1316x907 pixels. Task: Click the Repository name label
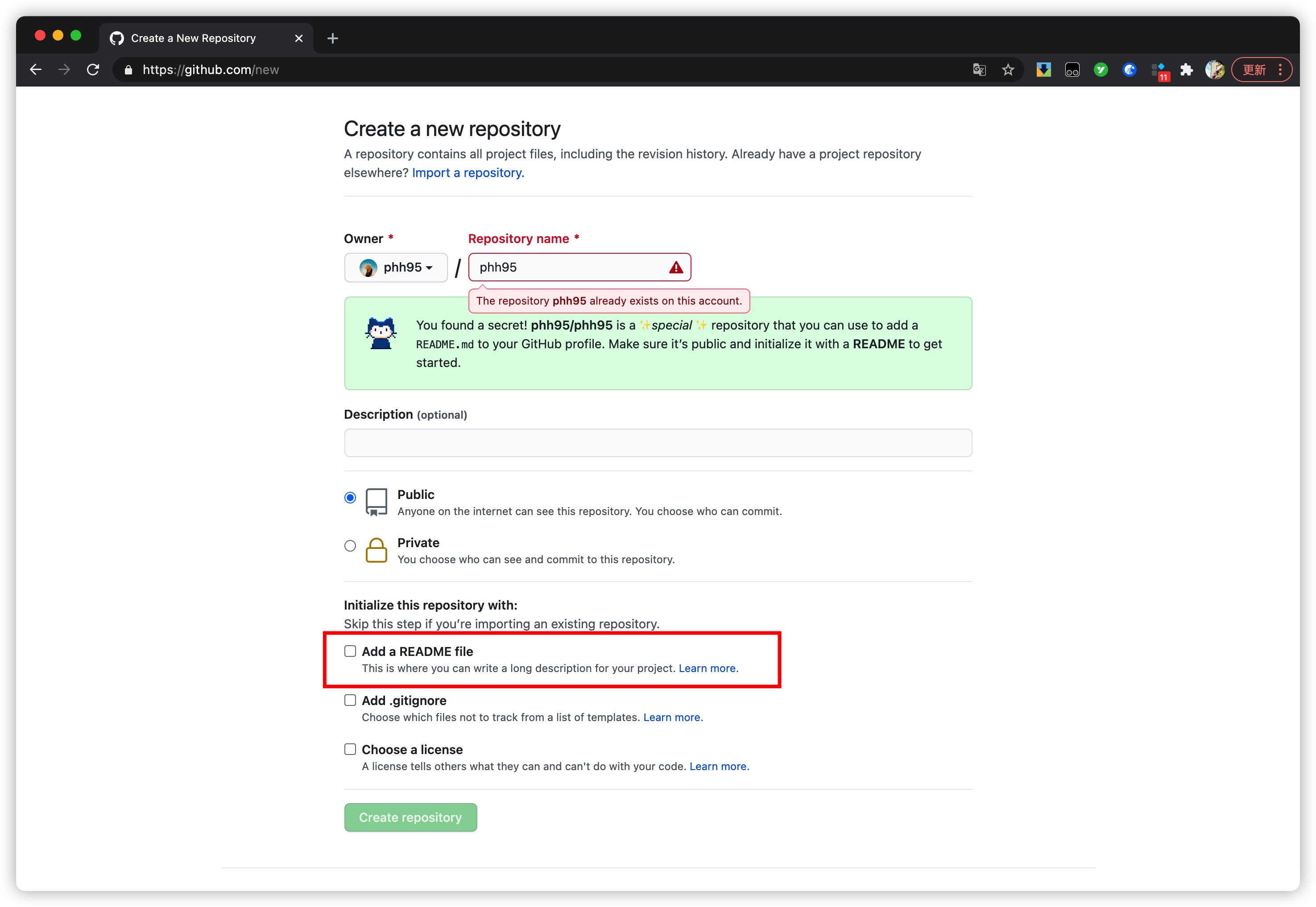tap(518, 239)
